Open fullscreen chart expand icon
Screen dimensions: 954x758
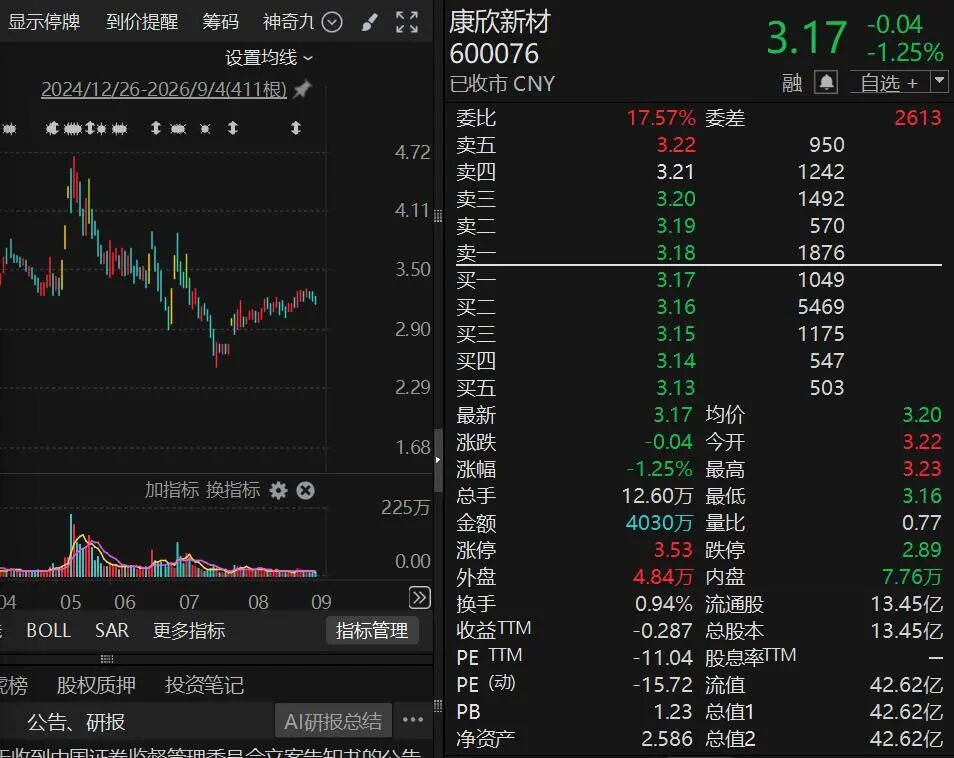click(x=406, y=23)
